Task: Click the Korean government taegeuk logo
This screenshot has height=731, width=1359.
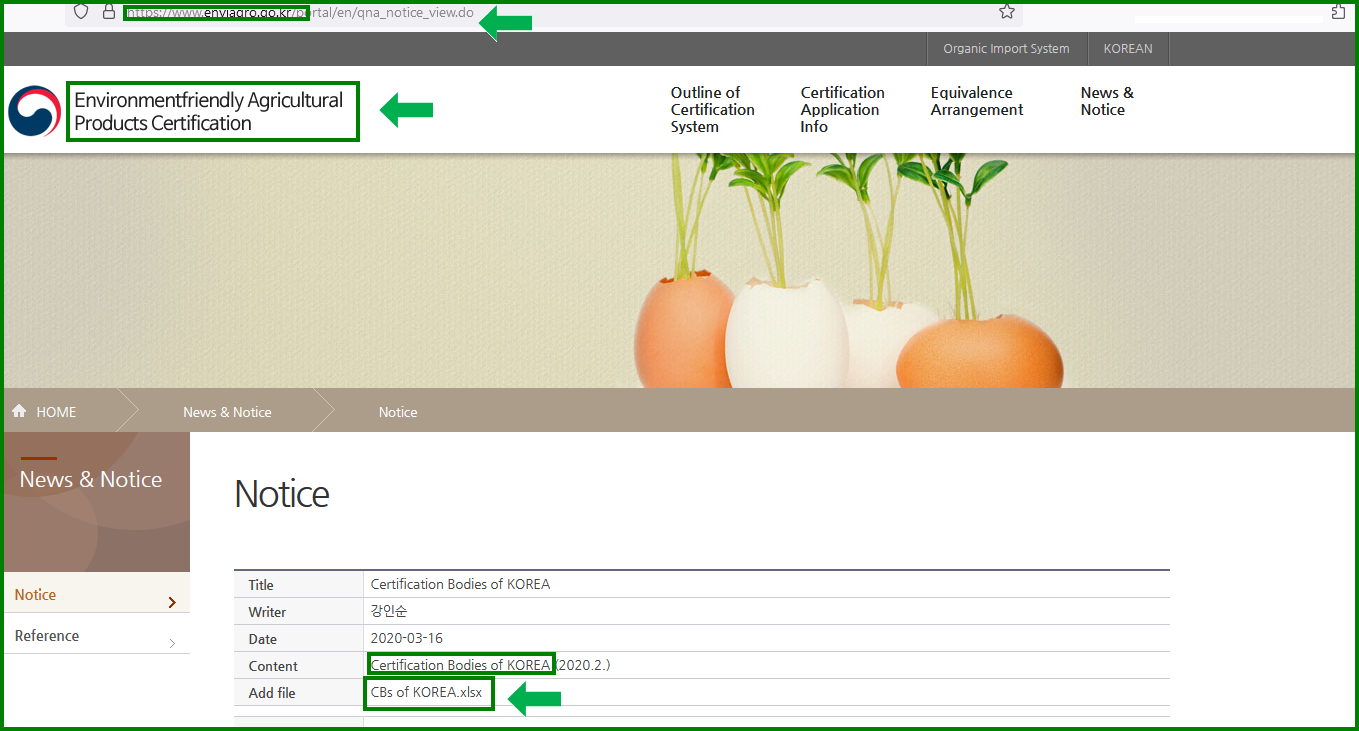Action: coord(34,111)
